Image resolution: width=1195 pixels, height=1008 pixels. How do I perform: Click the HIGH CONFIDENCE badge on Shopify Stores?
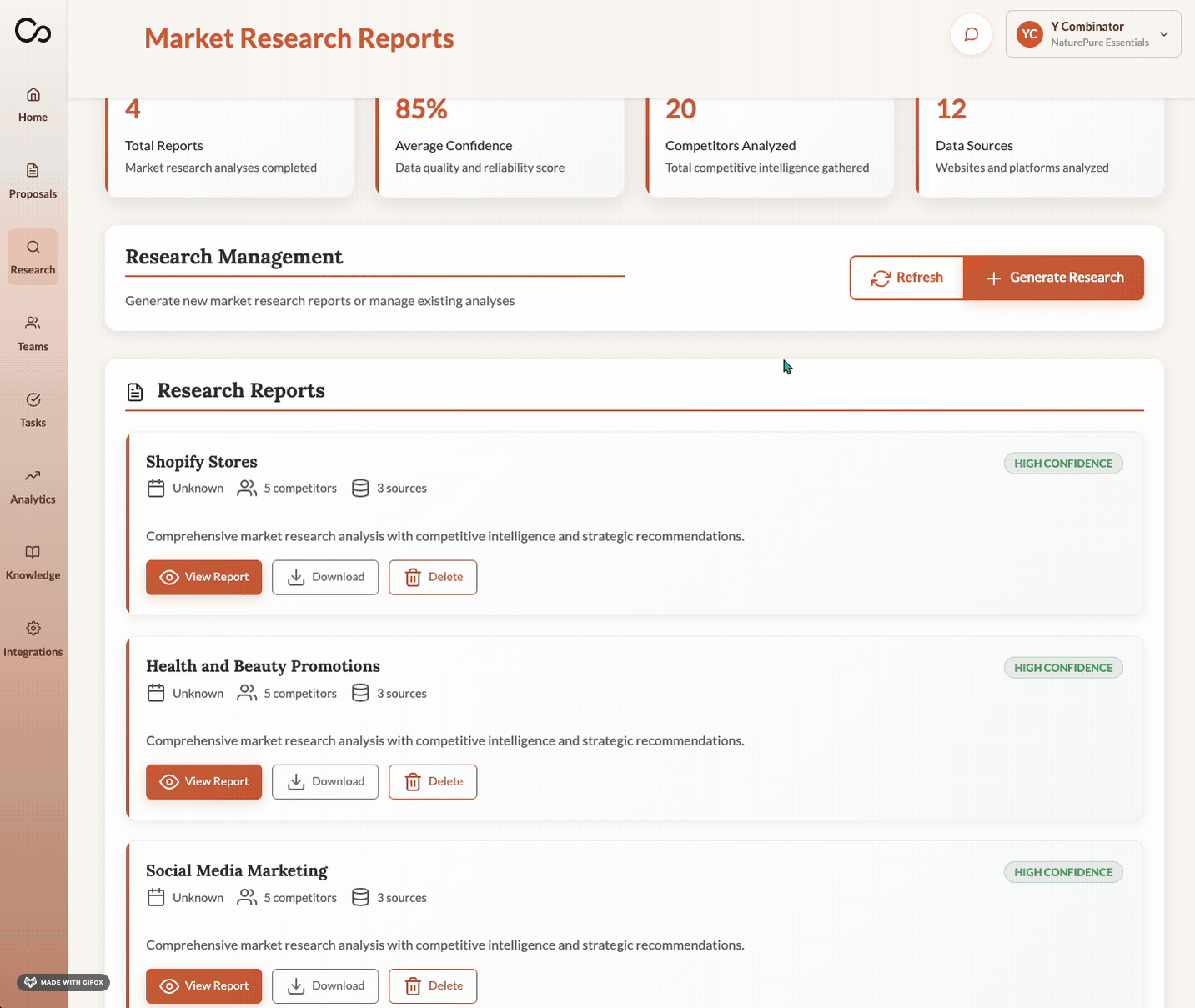[1062, 463]
